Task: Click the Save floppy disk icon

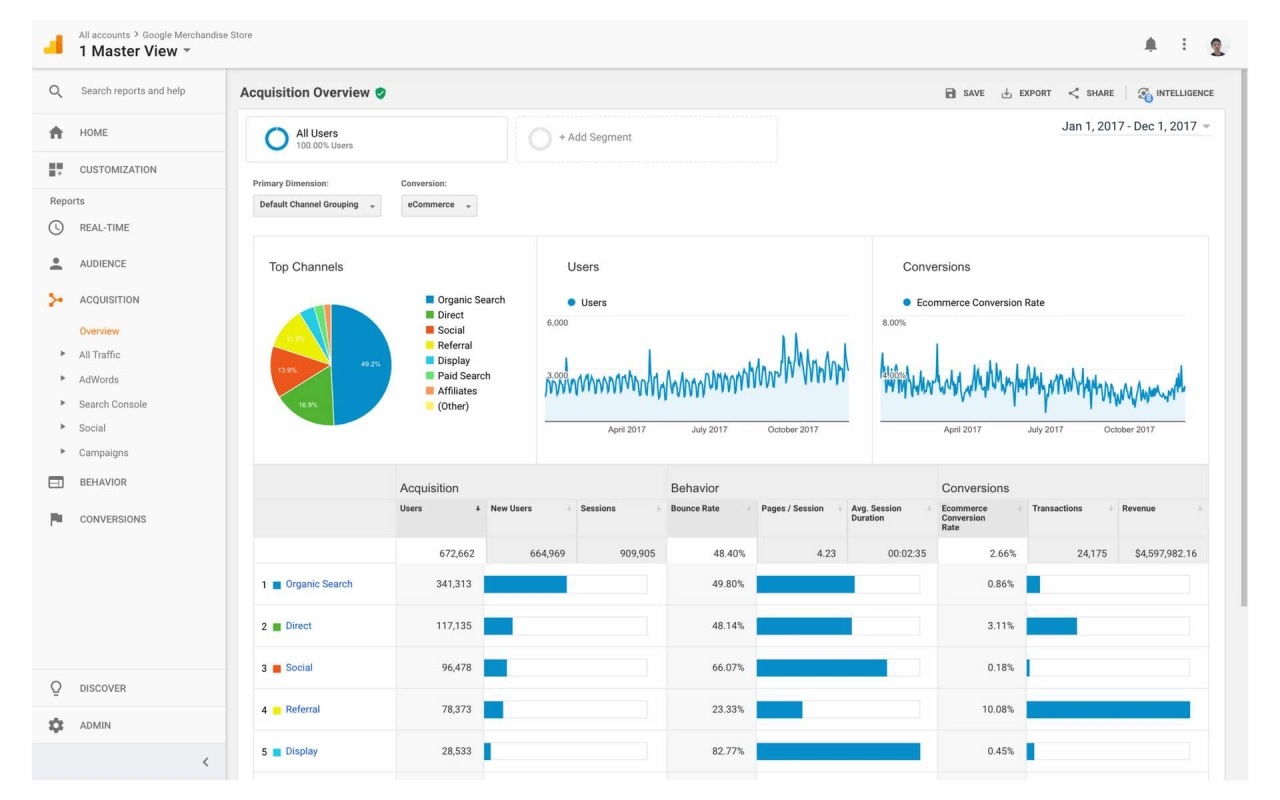Action: click(950, 93)
